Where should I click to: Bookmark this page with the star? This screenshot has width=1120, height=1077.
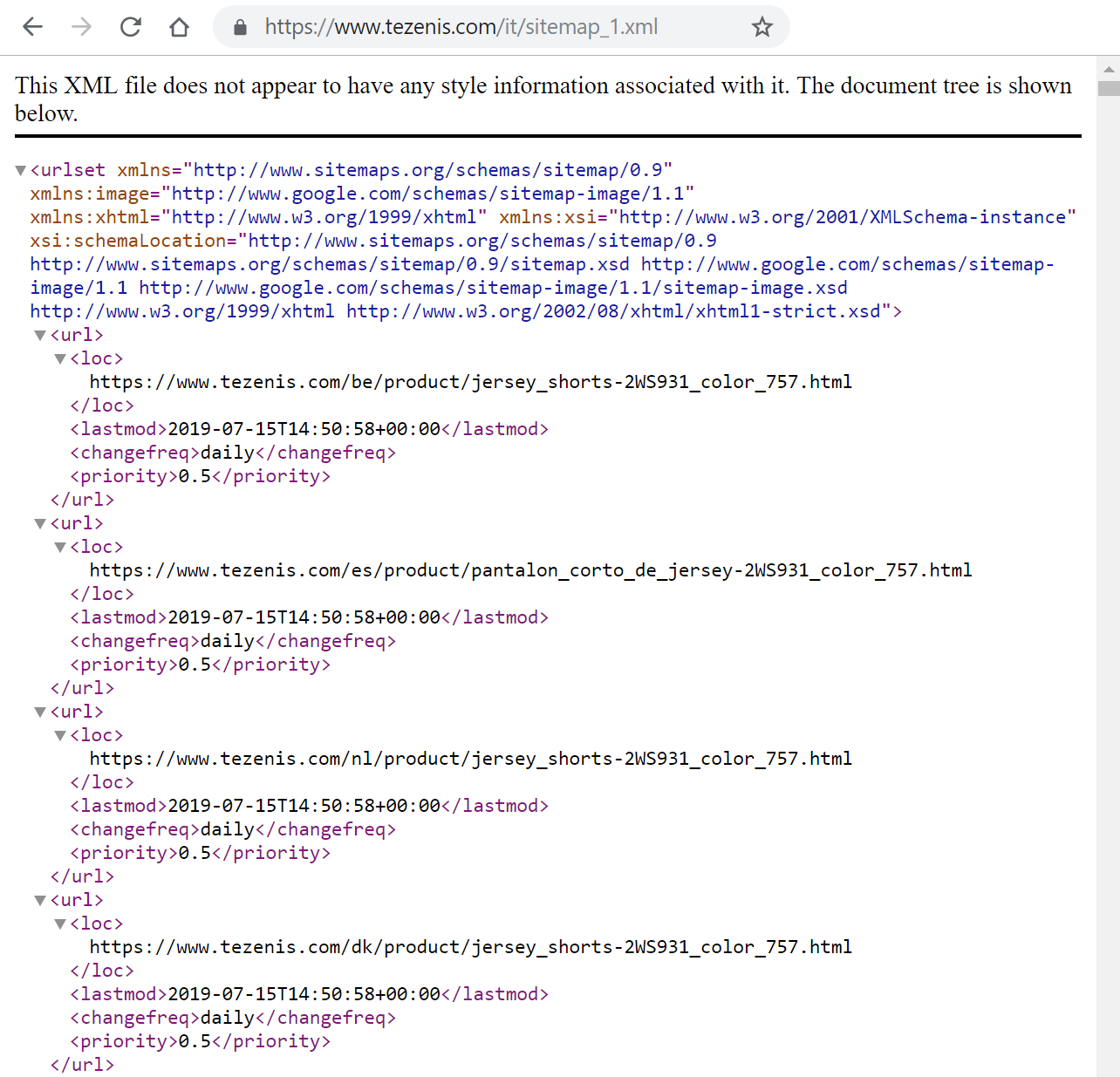[x=762, y=27]
